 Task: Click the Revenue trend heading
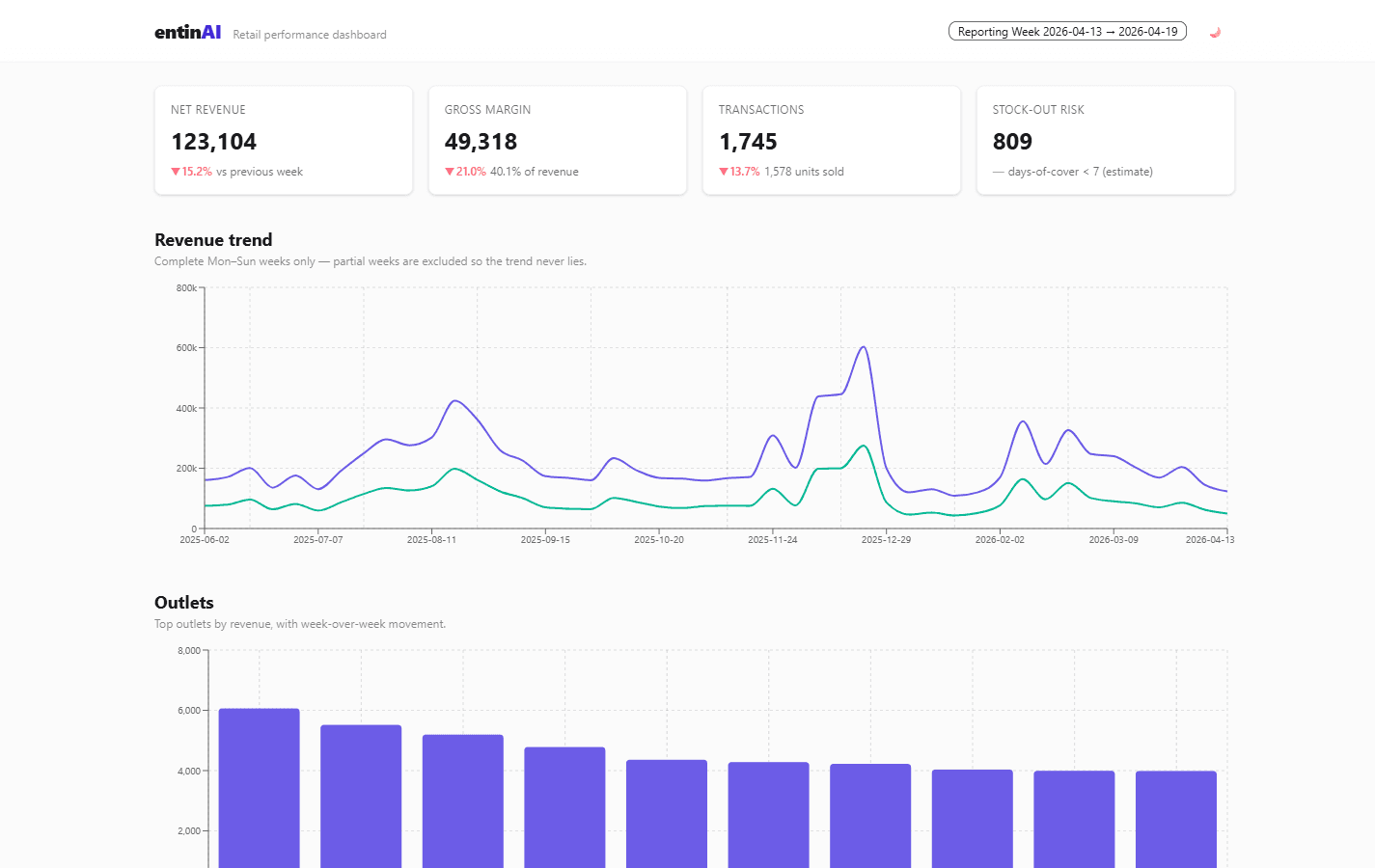click(213, 240)
